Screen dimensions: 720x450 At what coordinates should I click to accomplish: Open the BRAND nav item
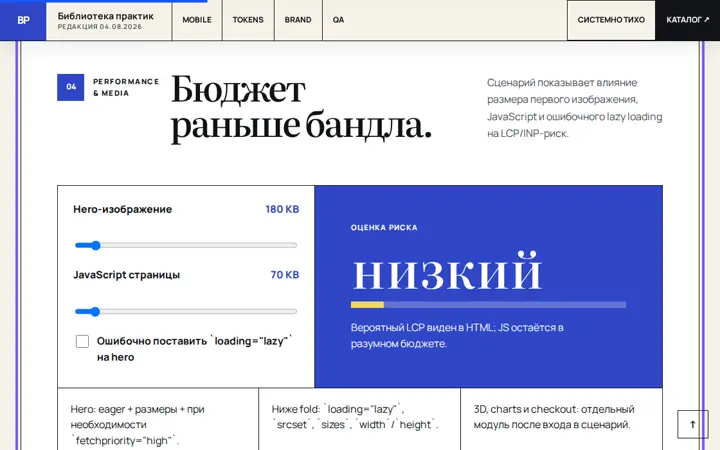pyautogui.click(x=298, y=20)
